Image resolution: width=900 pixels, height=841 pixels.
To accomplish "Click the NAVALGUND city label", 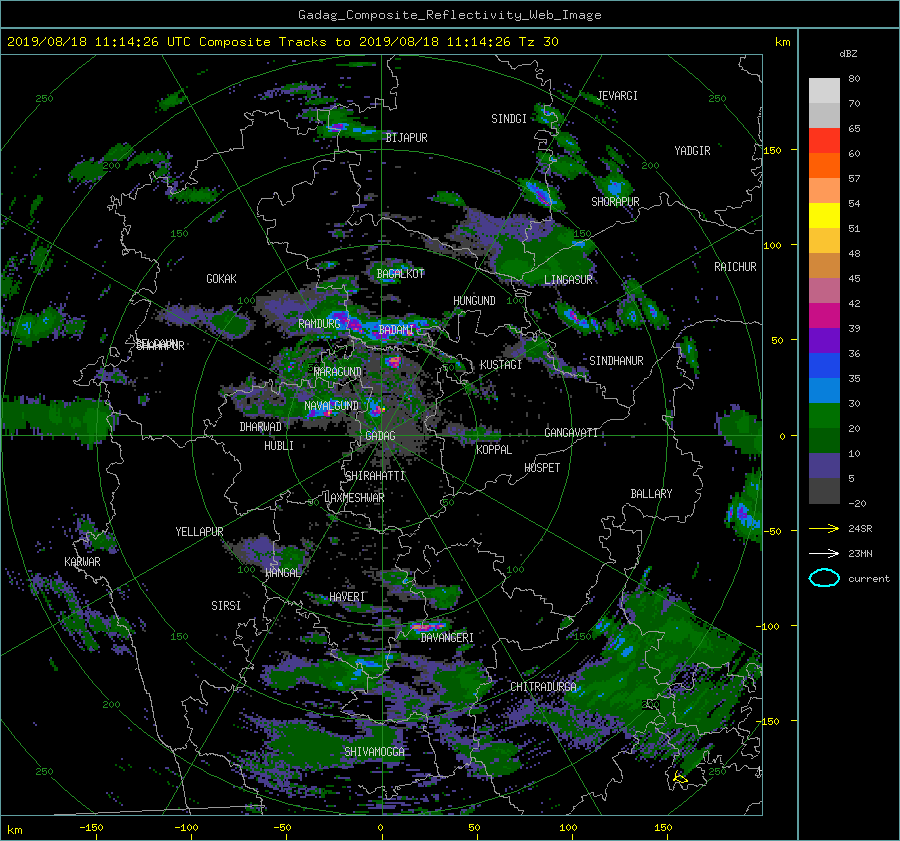I will pos(331,405).
